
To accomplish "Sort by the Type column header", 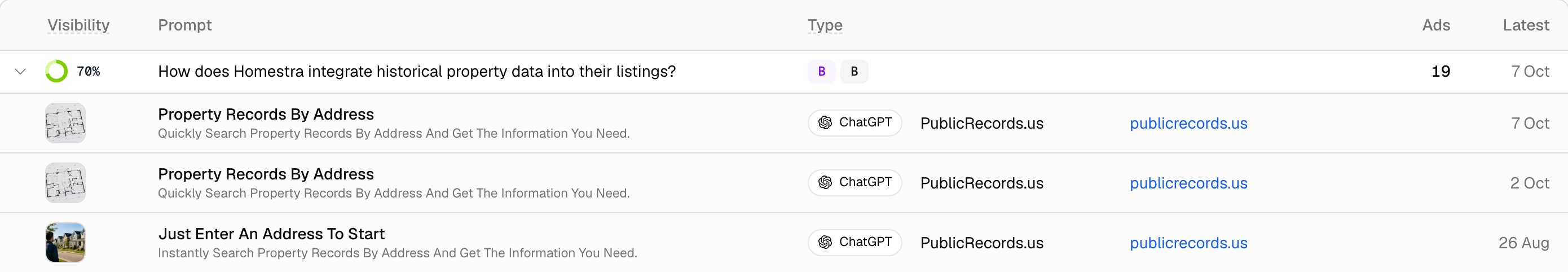I will tap(825, 25).
